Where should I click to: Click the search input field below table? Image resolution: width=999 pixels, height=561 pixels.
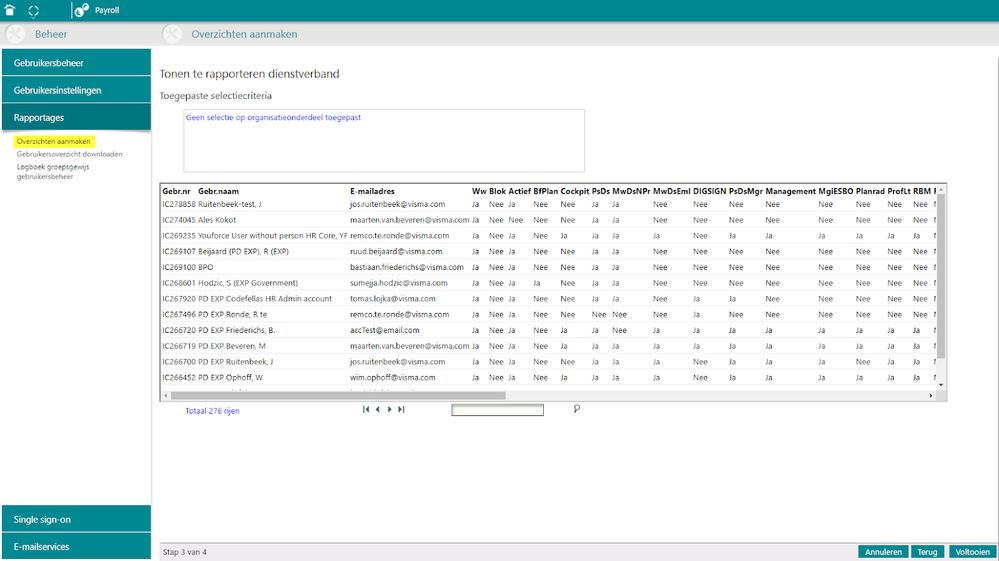[x=497, y=410]
